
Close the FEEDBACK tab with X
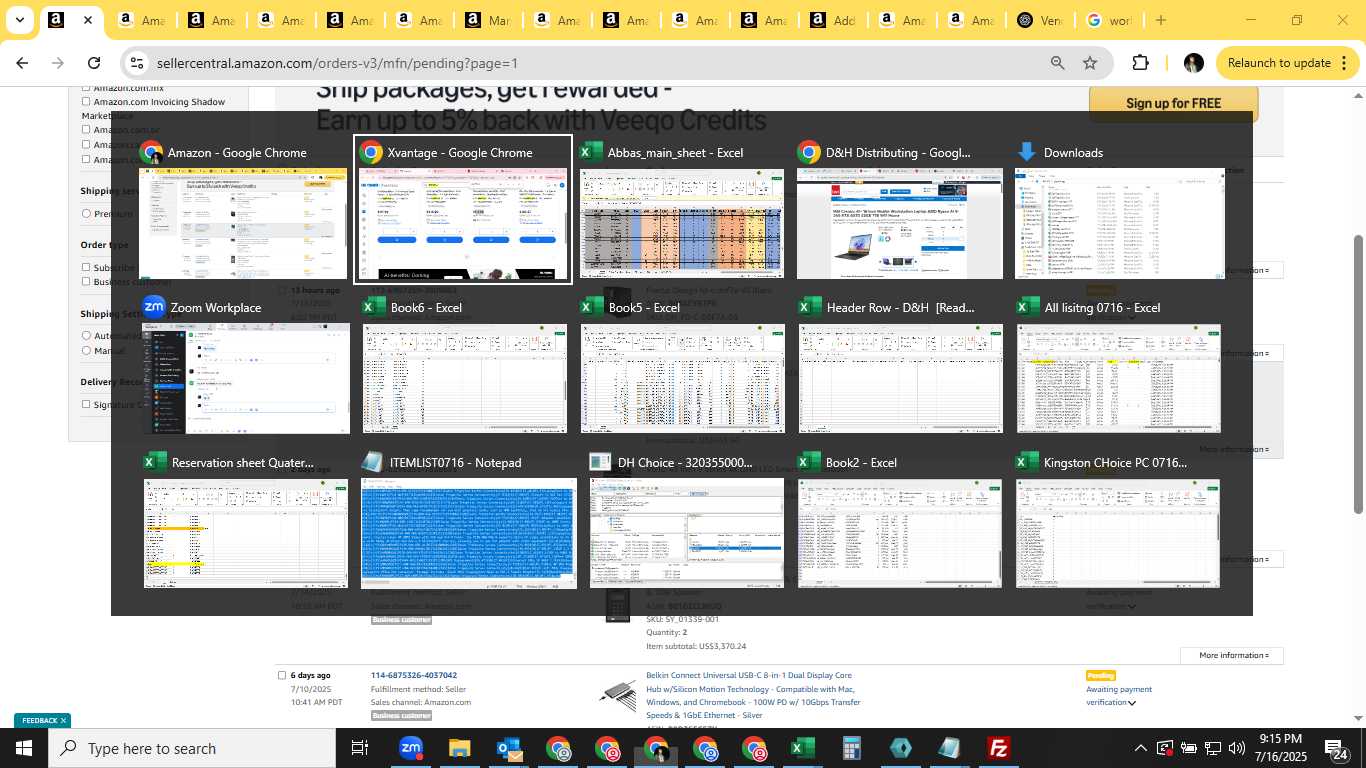tap(63, 720)
